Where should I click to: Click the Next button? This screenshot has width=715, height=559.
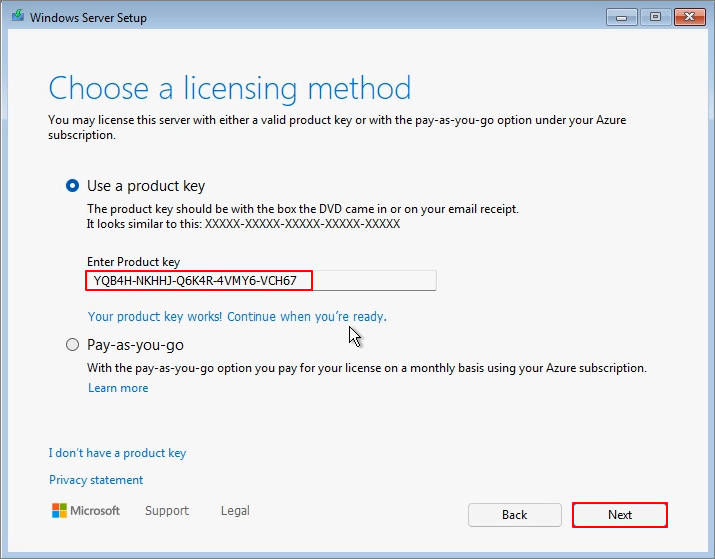620,515
